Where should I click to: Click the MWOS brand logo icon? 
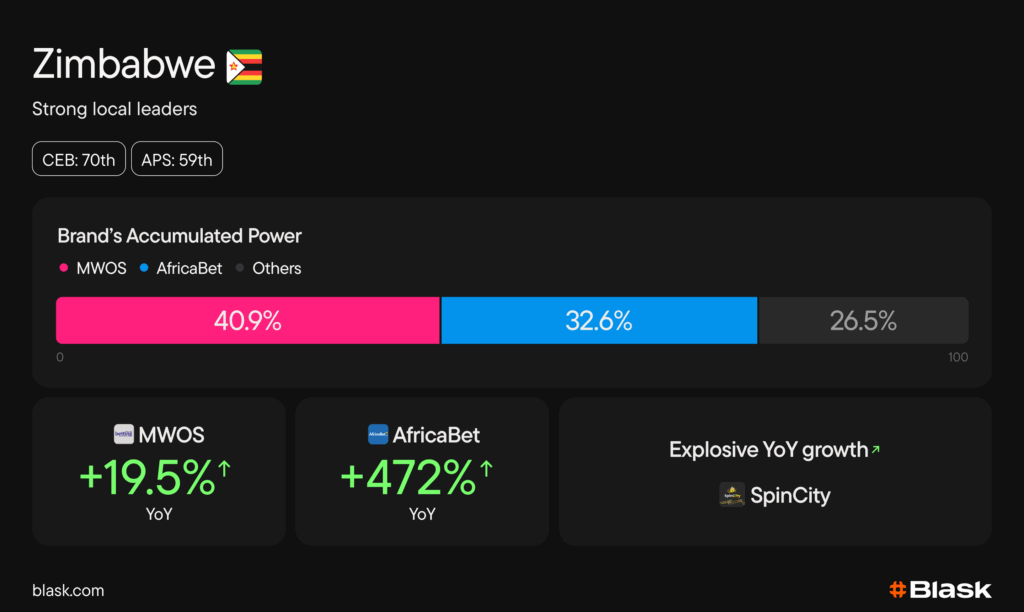pyautogui.click(x=124, y=435)
